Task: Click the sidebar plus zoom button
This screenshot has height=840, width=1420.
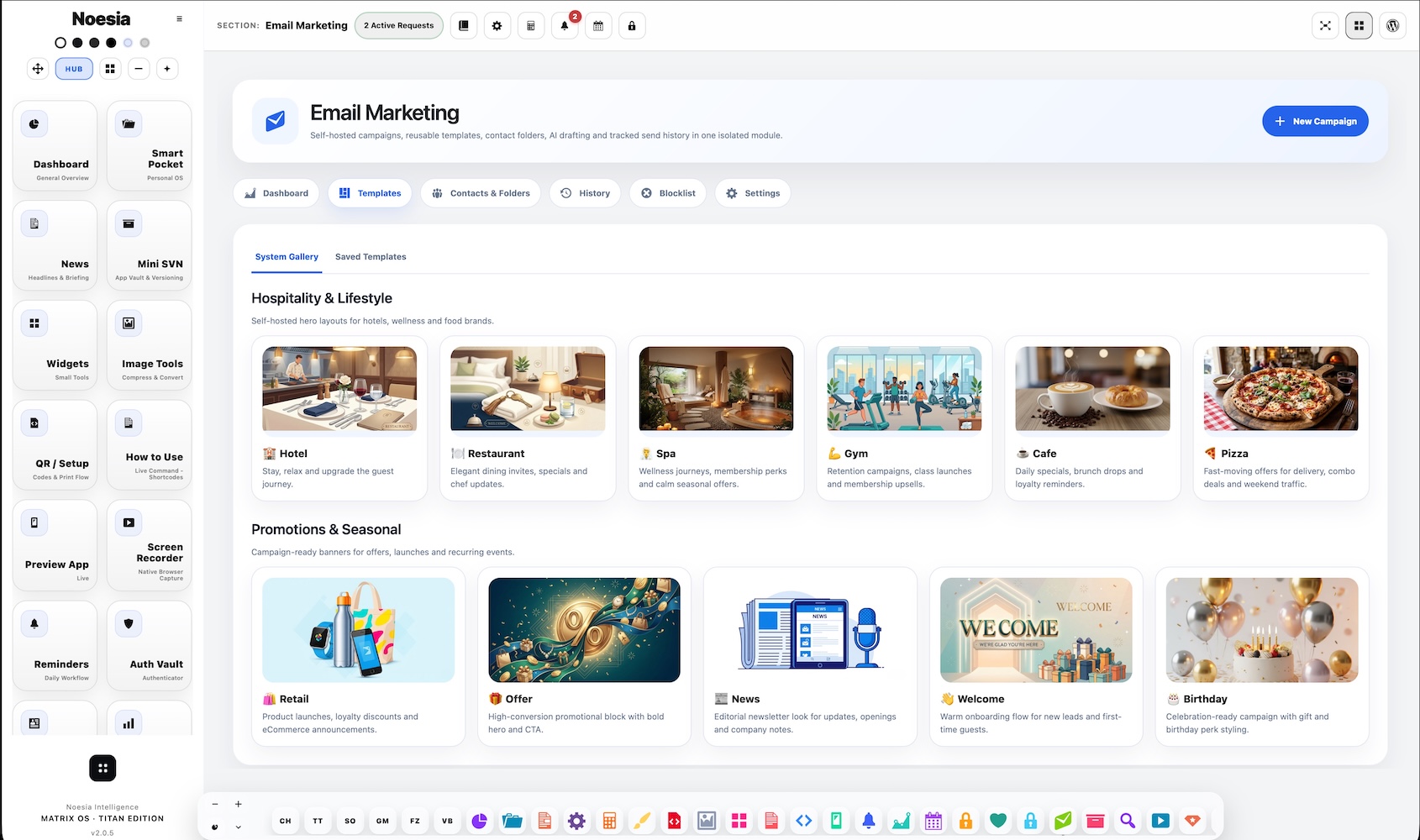Action: click(x=167, y=69)
